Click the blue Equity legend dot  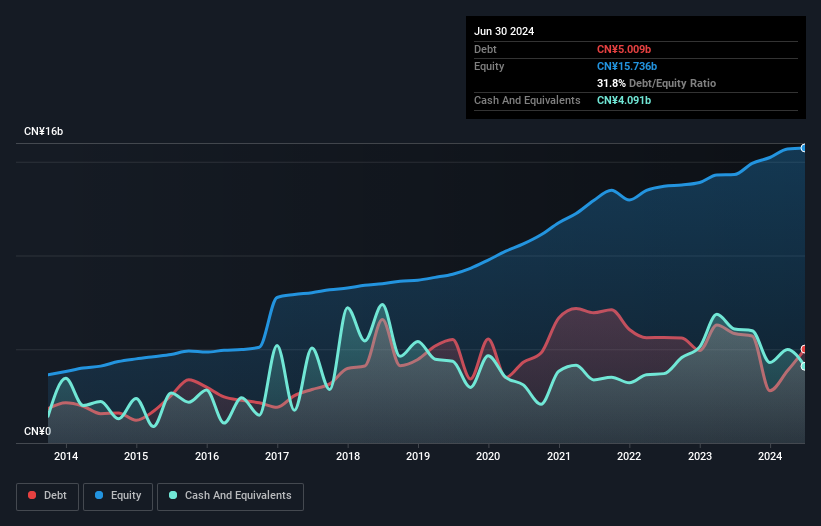99,495
